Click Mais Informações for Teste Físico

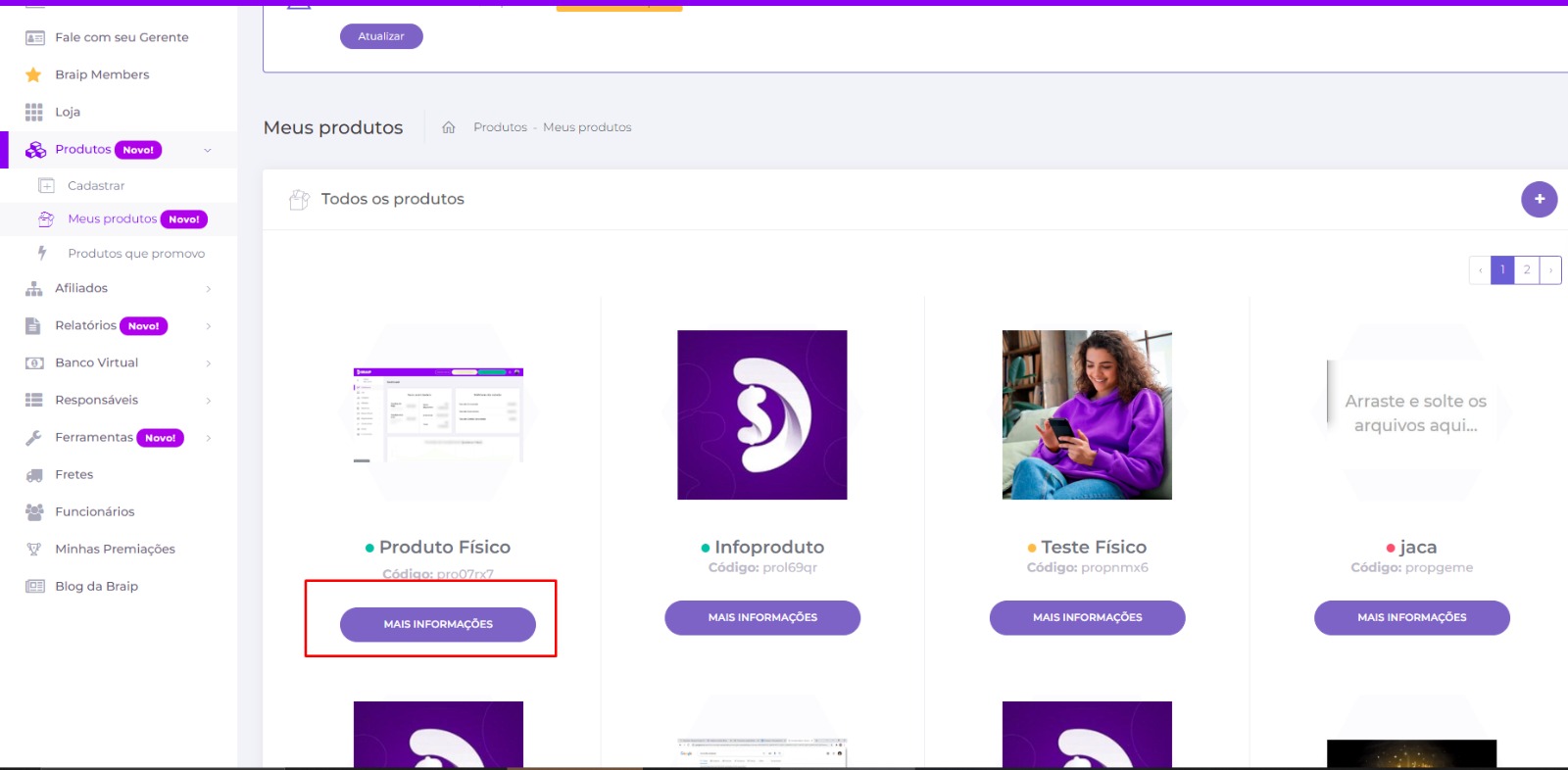pyautogui.click(x=1087, y=618)
